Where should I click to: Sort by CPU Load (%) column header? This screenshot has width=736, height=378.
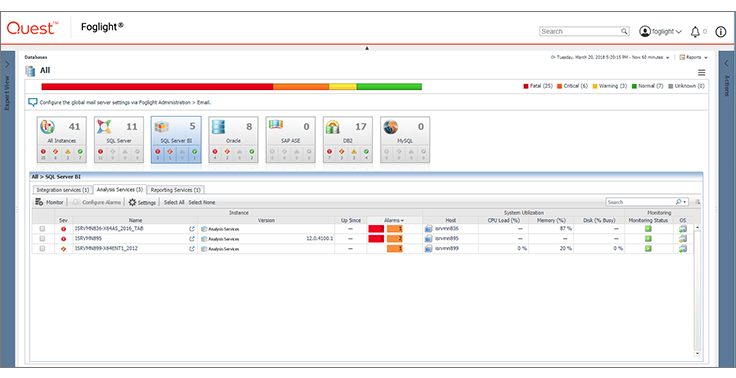(x=504, y=220)
